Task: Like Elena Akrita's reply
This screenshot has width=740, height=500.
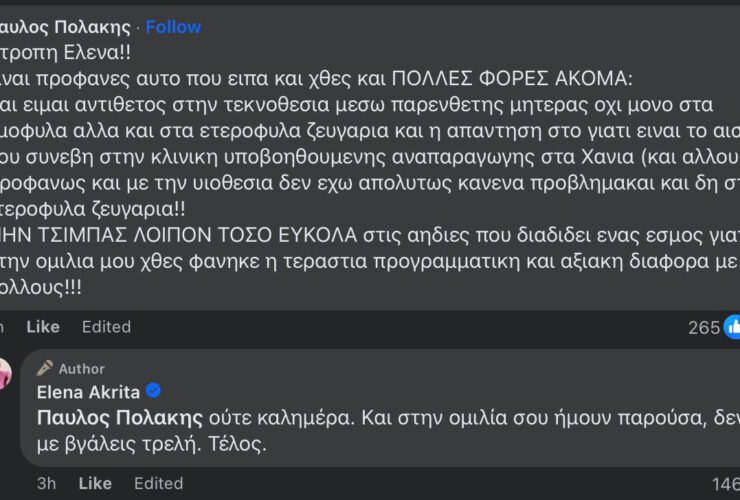Action: tap(95, 483)
